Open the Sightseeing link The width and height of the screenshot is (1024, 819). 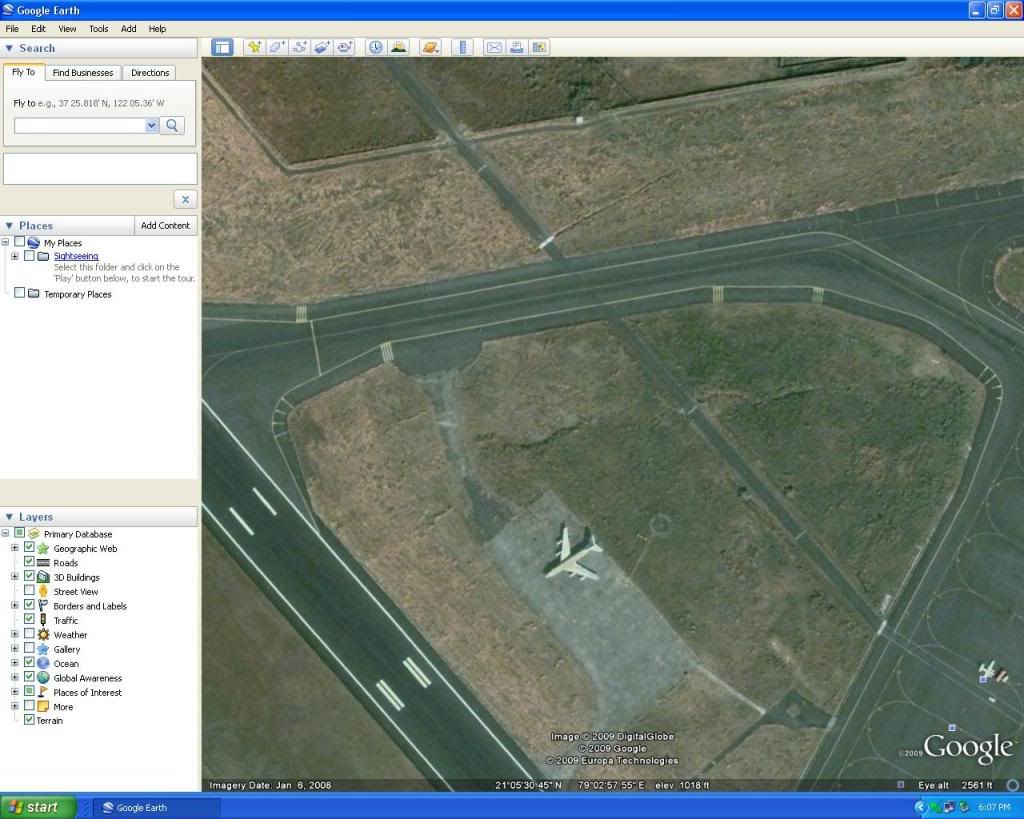point(76,256)
